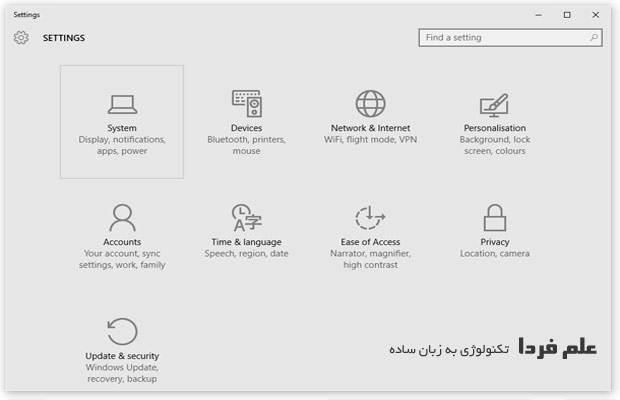Click the System laptop icon

pyautogui.click(x=122, y=103)
